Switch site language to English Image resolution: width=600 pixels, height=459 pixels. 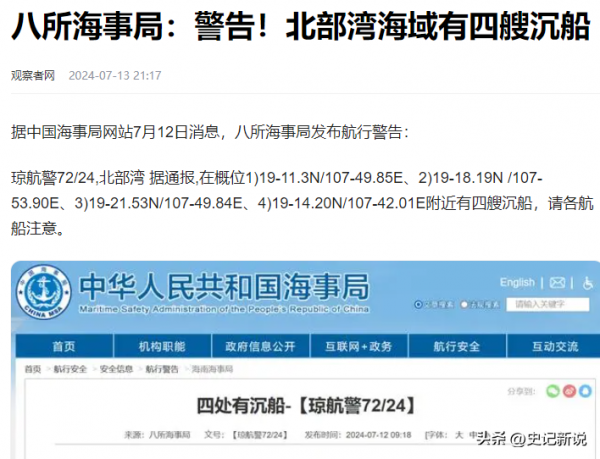click(x=517, y=282)
